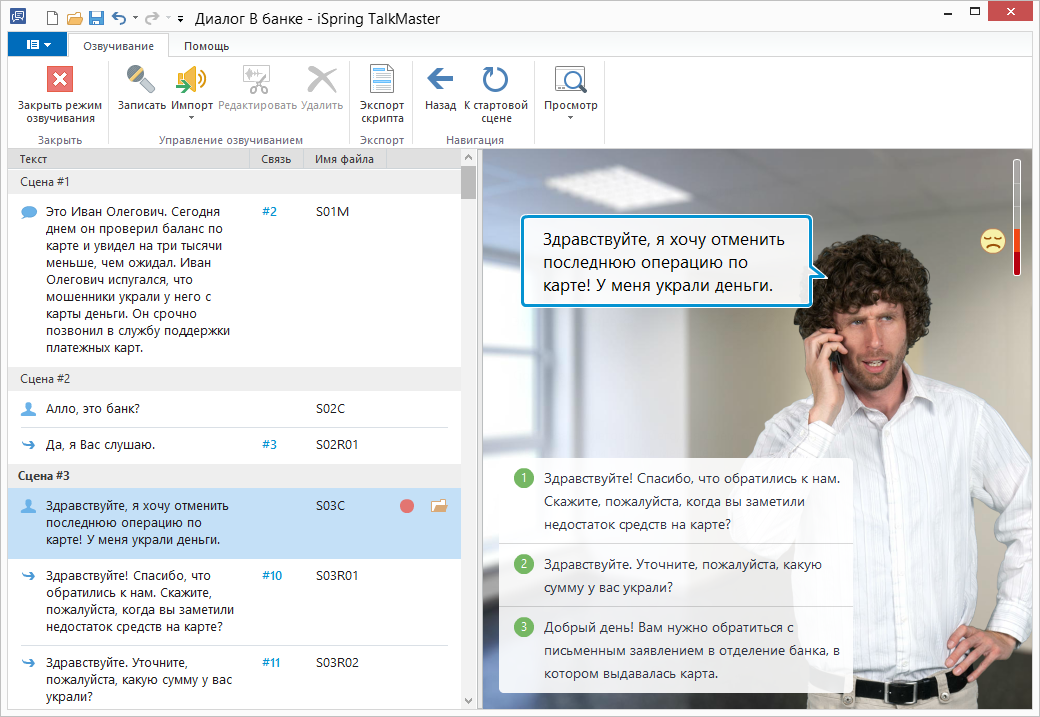1040x717 pixels.
Task: Select the Сцена #2 header row
Action: tap(234, 379)
